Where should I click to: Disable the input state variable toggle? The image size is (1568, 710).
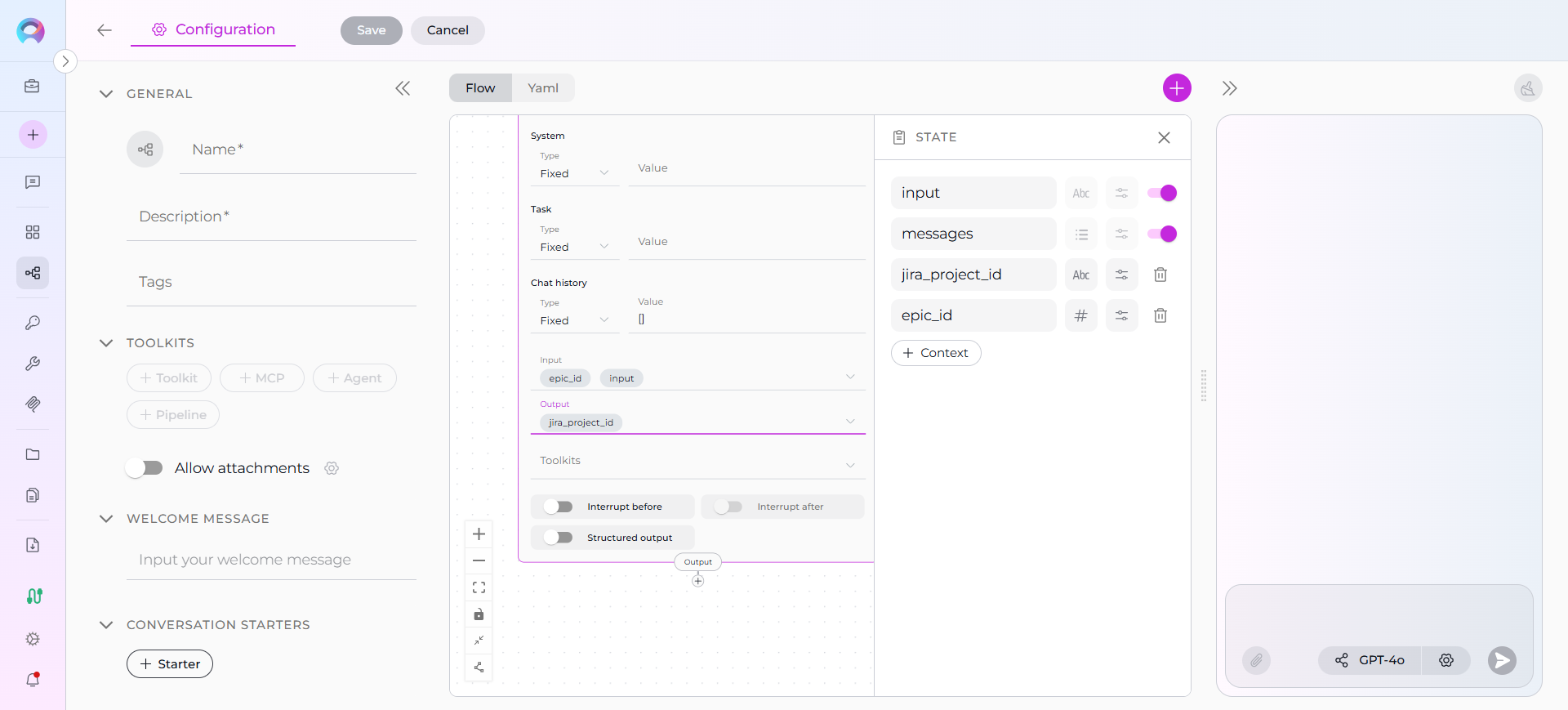(1161, 193)
